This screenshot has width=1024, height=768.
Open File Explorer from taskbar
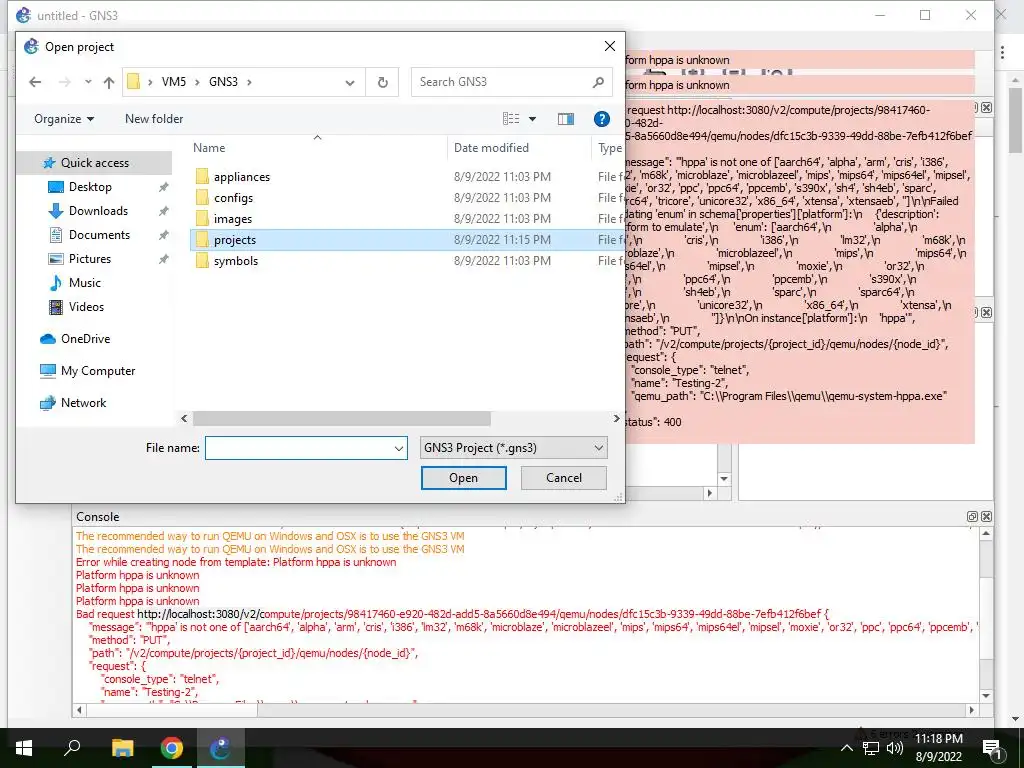coord(122,748)
